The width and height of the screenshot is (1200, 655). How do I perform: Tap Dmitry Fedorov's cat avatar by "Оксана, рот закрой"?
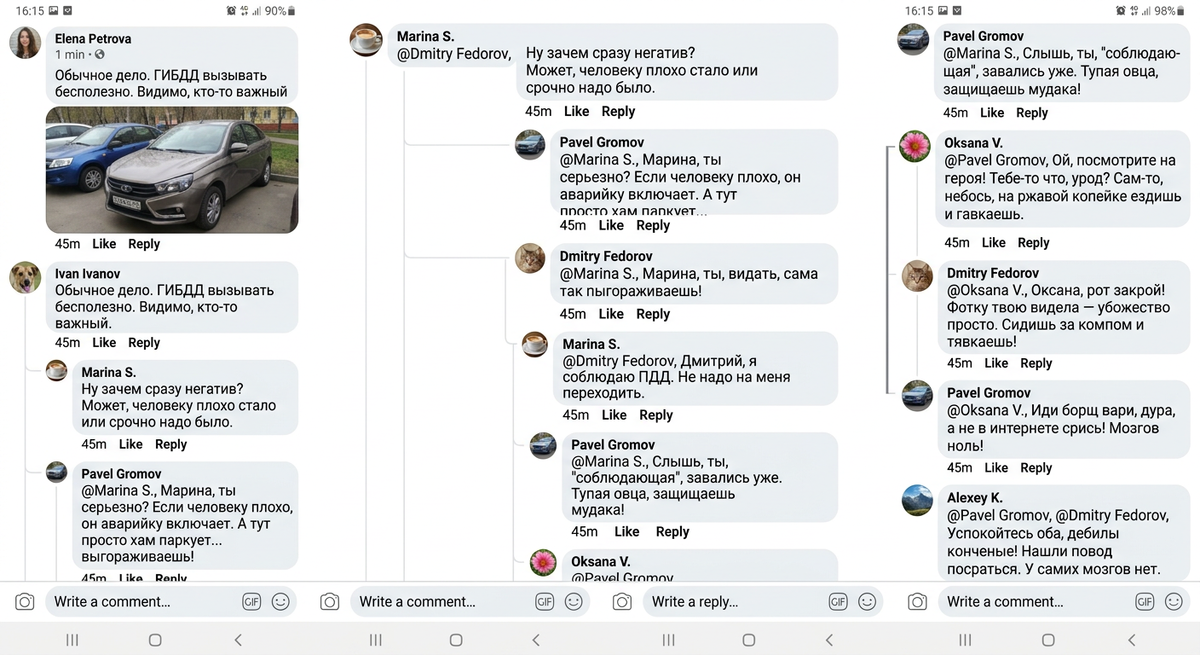917,276
